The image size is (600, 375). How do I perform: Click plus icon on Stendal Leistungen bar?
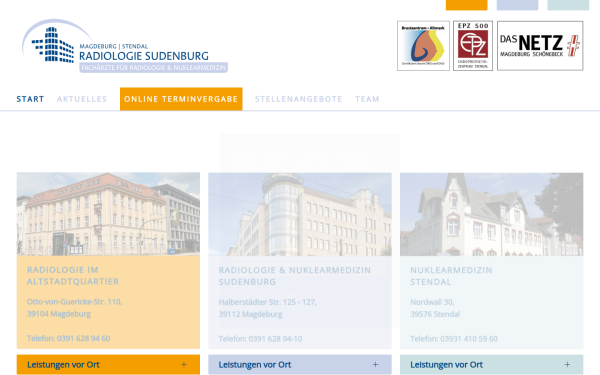[567, 365]
